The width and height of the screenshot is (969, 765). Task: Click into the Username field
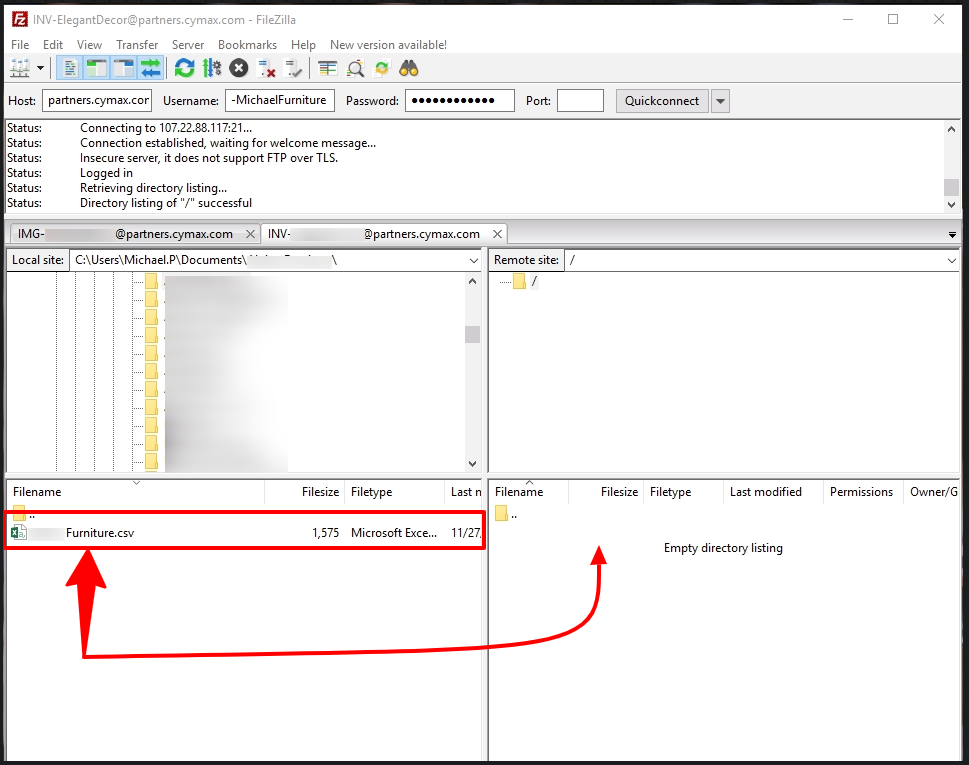point(280,101)
